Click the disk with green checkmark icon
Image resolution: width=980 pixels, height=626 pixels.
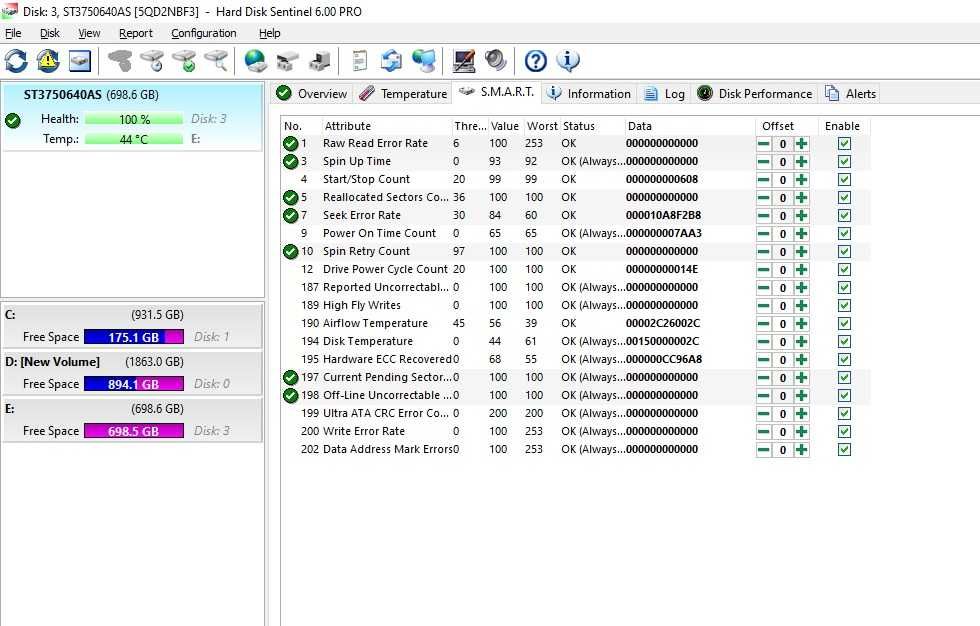184,61
